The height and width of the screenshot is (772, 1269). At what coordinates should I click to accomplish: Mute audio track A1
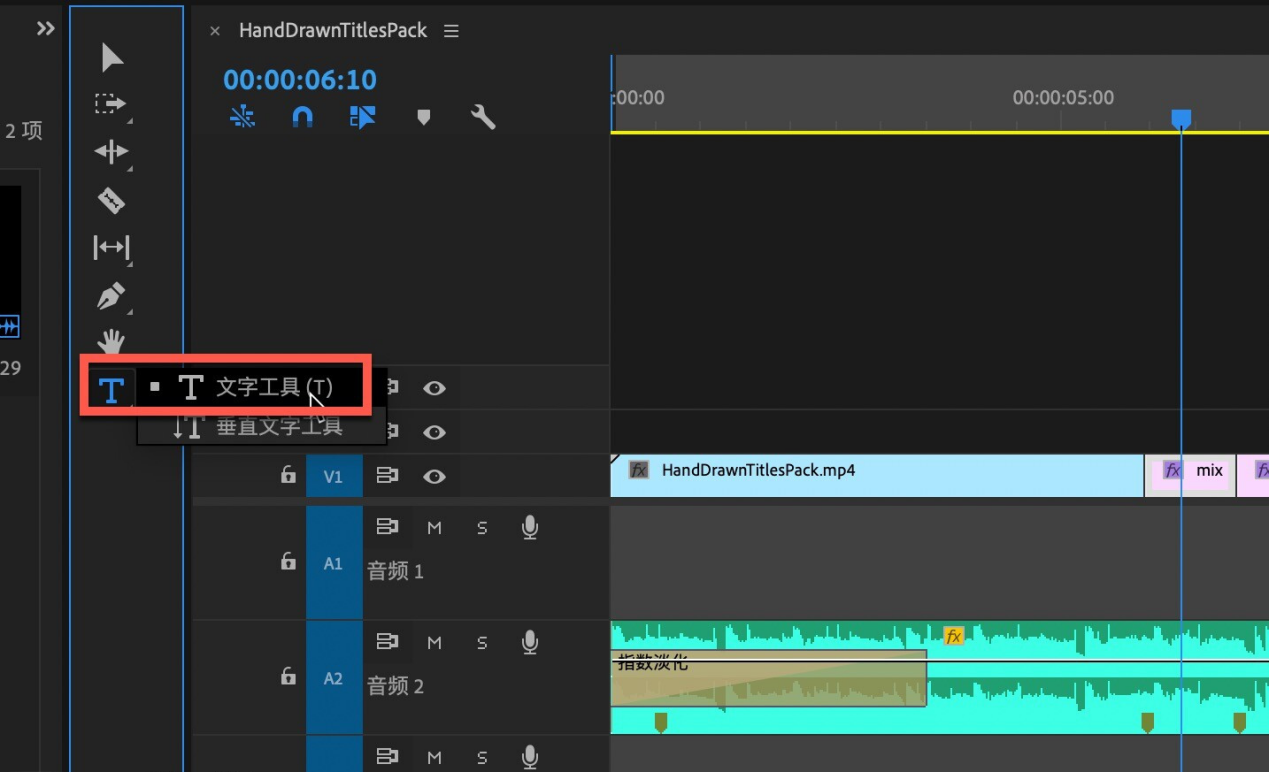pyautogui.click(x=434, y=527)
